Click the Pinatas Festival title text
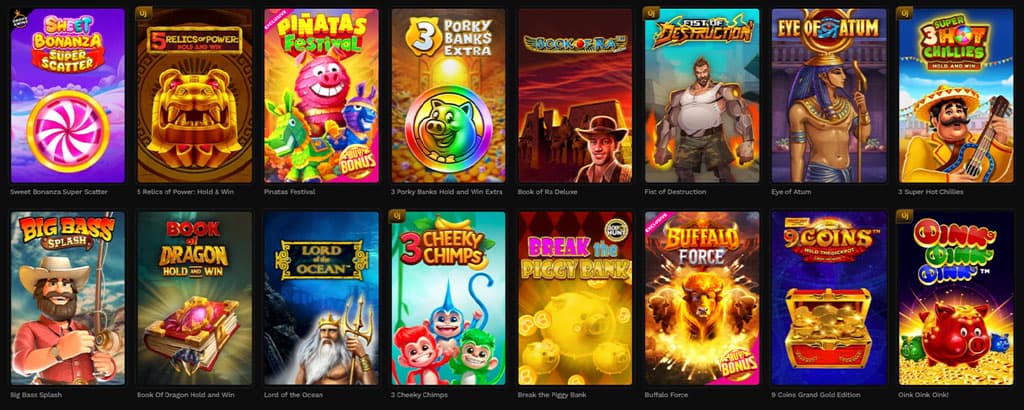The image size is (1024, 410). pos(290,192)
